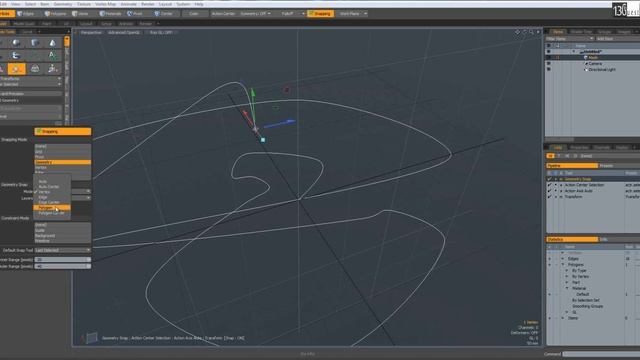Switch to the Setup layout tab

(107, 24)
